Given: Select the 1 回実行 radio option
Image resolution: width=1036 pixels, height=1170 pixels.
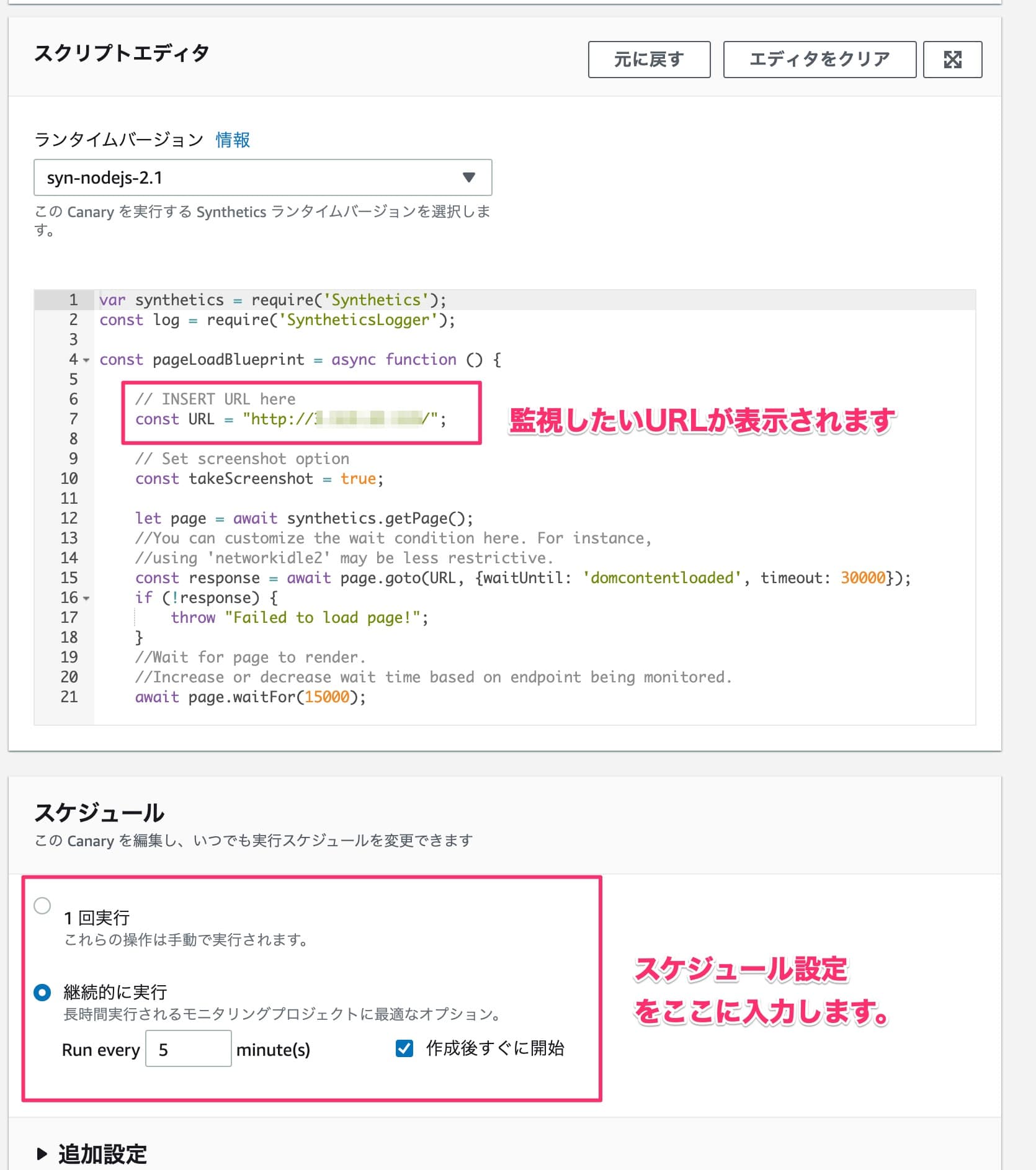Looking at the screenshot, I should (42, 906).
